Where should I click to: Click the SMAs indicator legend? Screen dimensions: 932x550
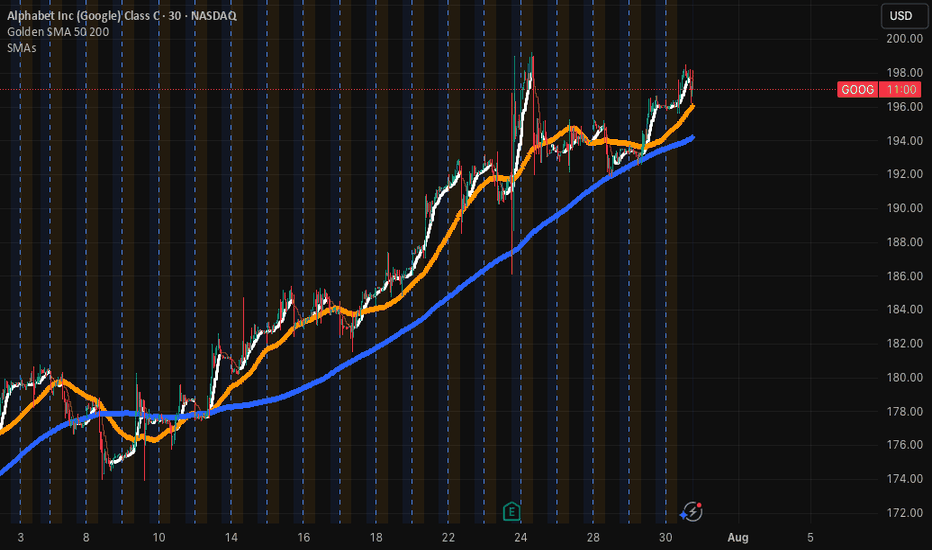pyautogui.click(x=21, y=48)
